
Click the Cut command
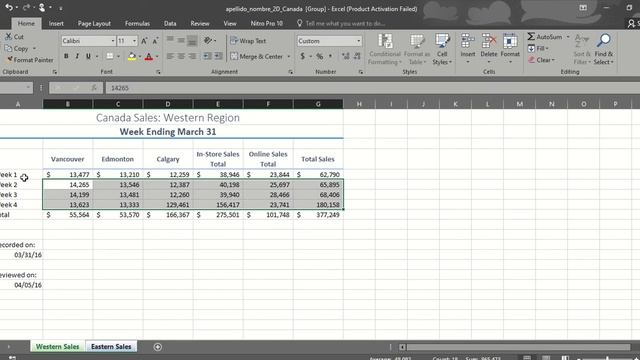point(15,37)
